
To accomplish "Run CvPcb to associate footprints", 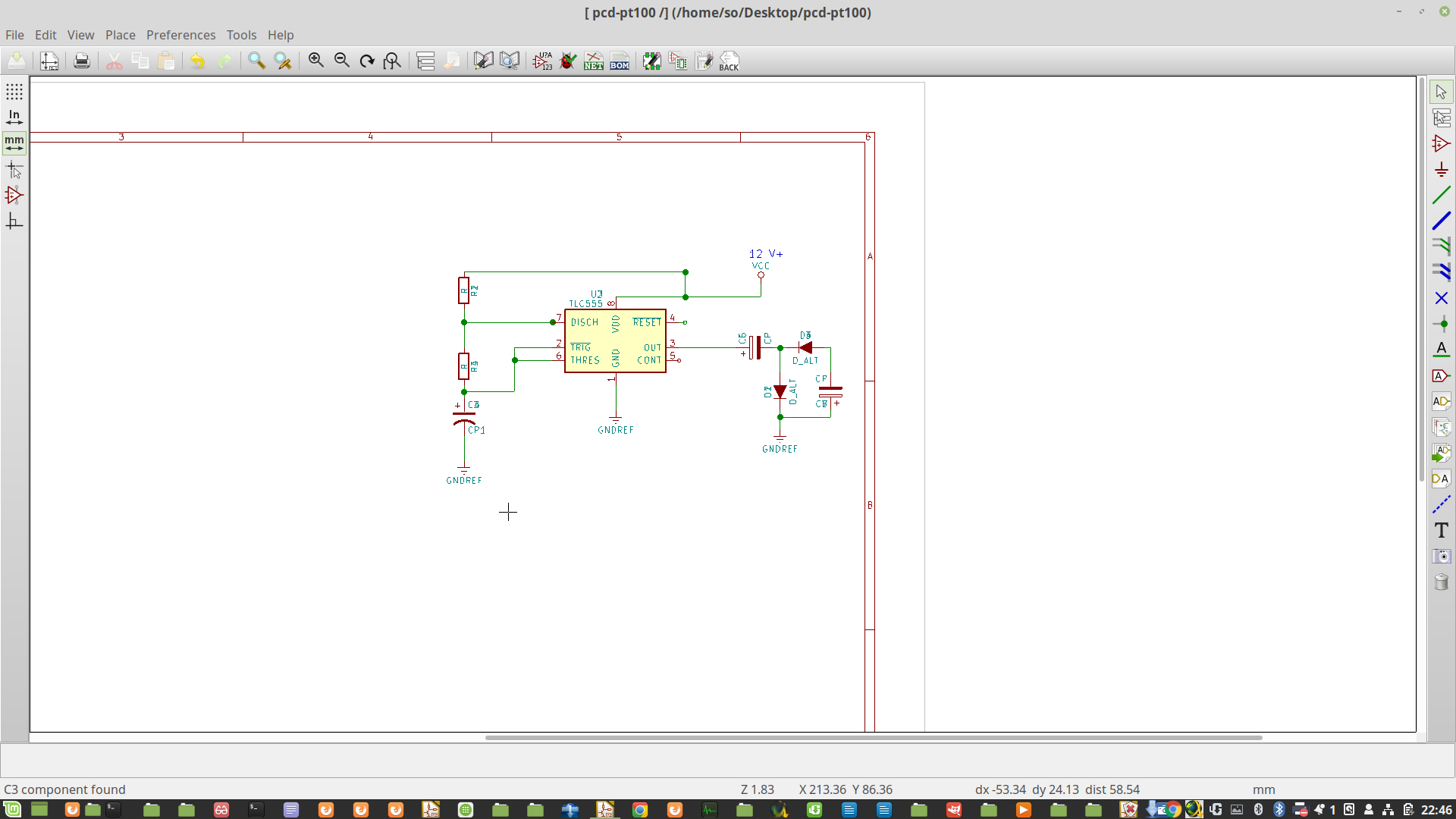I will (678, 61).
